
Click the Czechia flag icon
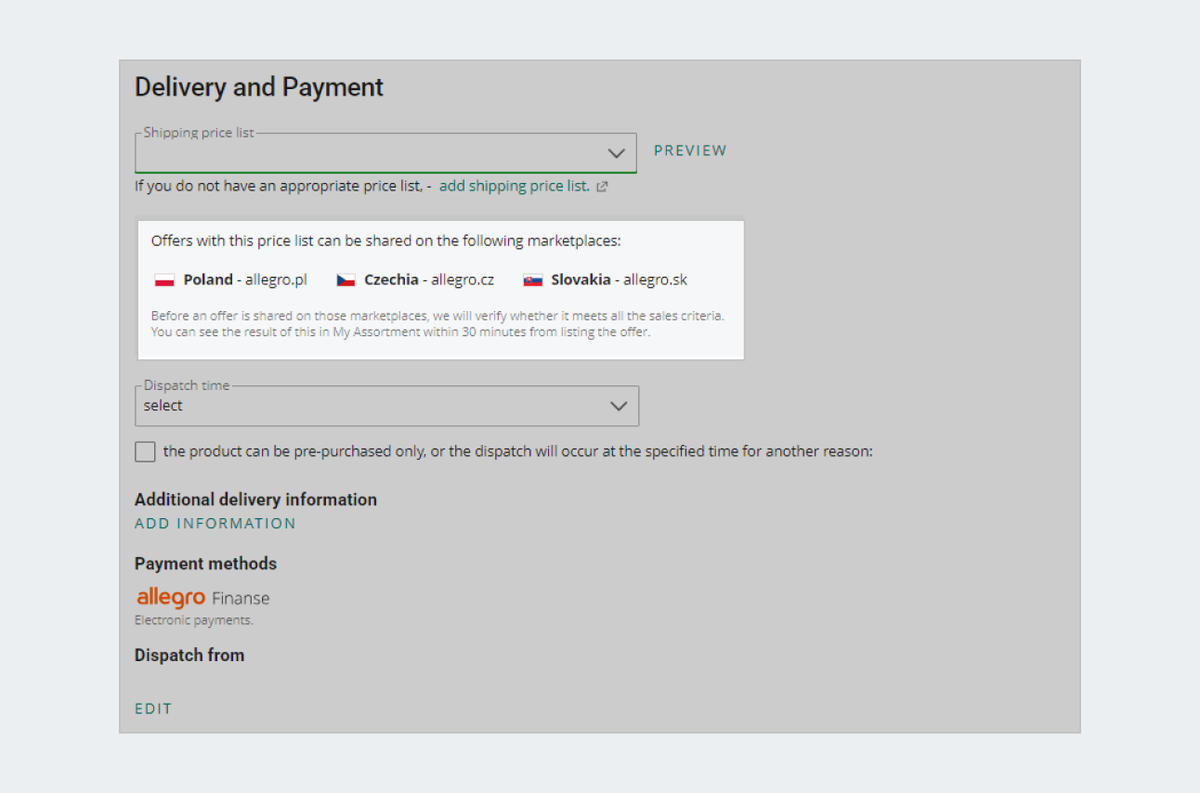point(346,281)
